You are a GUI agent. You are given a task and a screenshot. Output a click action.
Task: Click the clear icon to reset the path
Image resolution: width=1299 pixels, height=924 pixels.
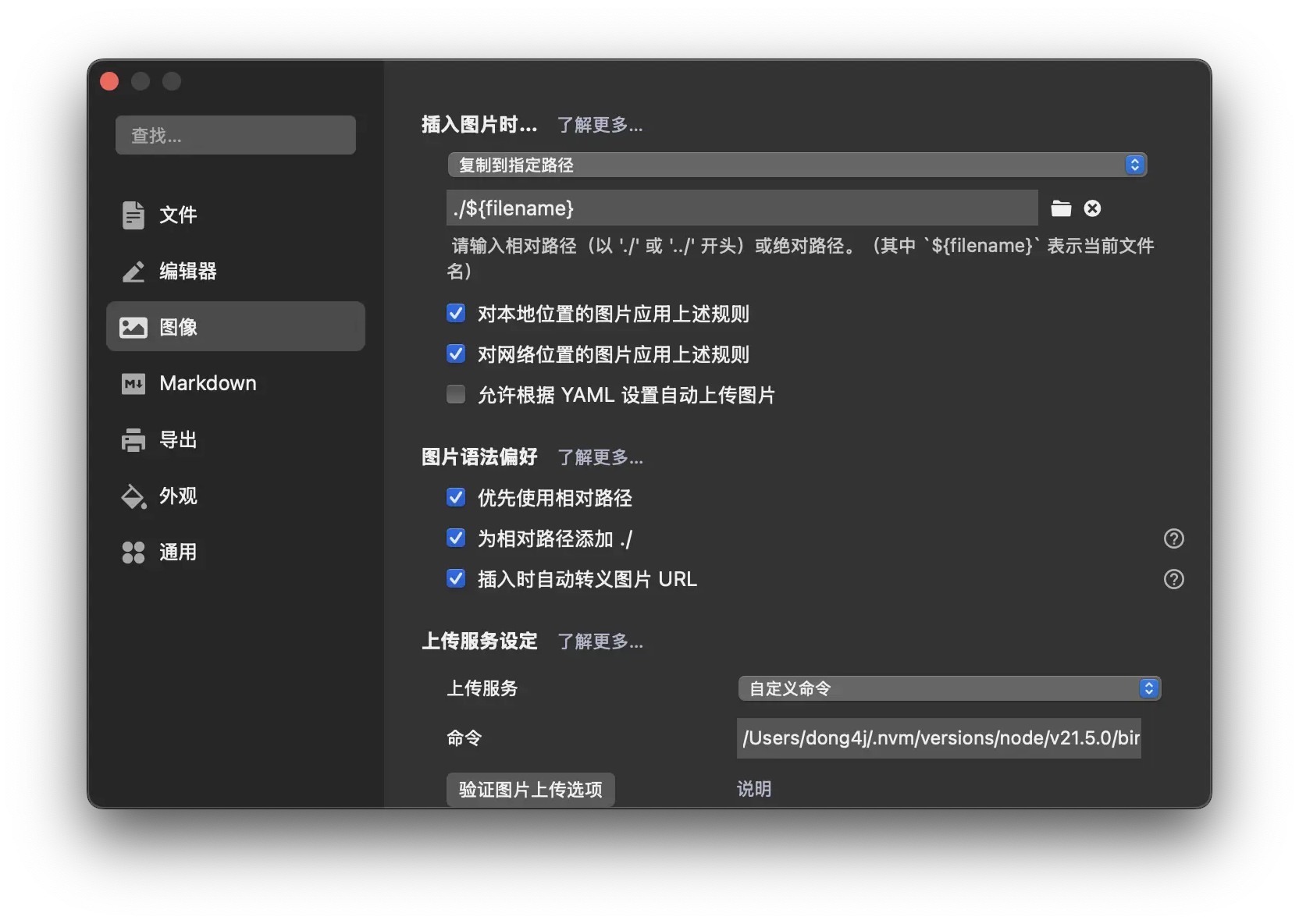1091,208
